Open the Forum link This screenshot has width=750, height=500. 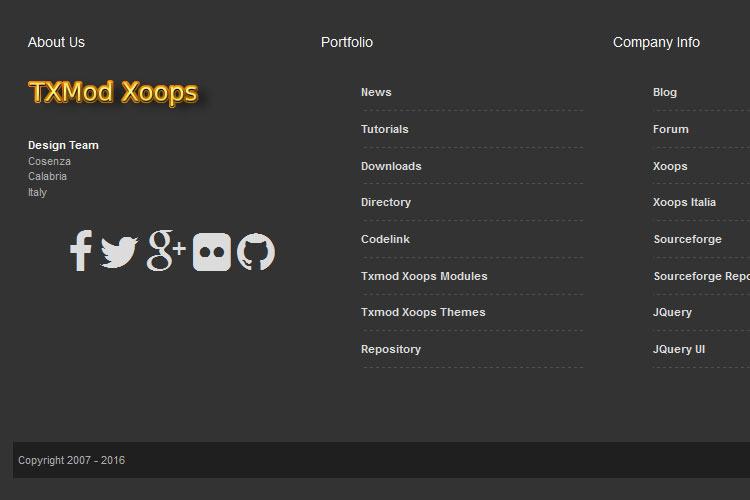(671, 130)
